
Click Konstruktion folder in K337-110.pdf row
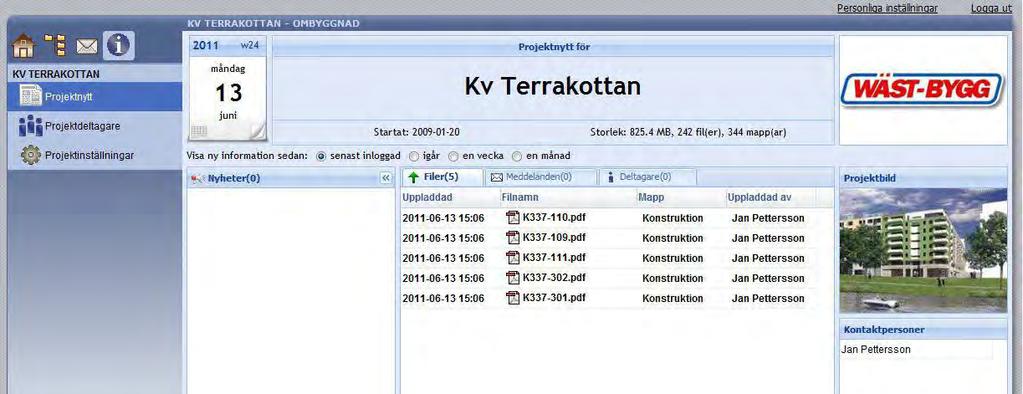673,219
